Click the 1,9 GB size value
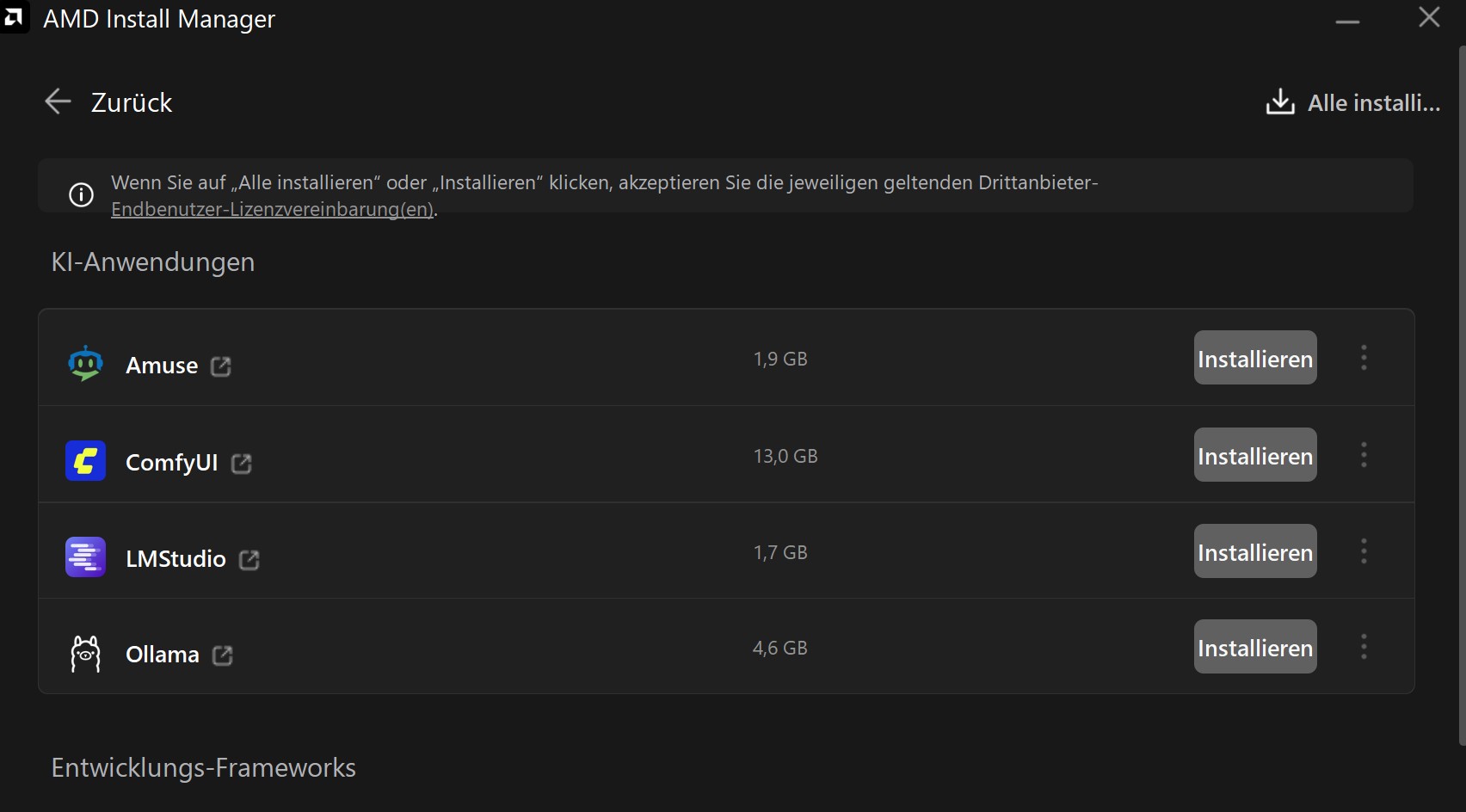Image resolution: width=1466 pixels, height=812 pixels. (x=780, y=359)
